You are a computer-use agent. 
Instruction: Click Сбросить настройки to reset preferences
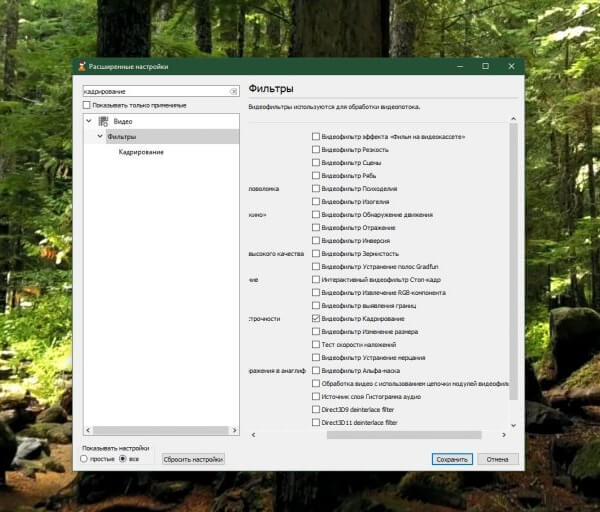[194, 459]
